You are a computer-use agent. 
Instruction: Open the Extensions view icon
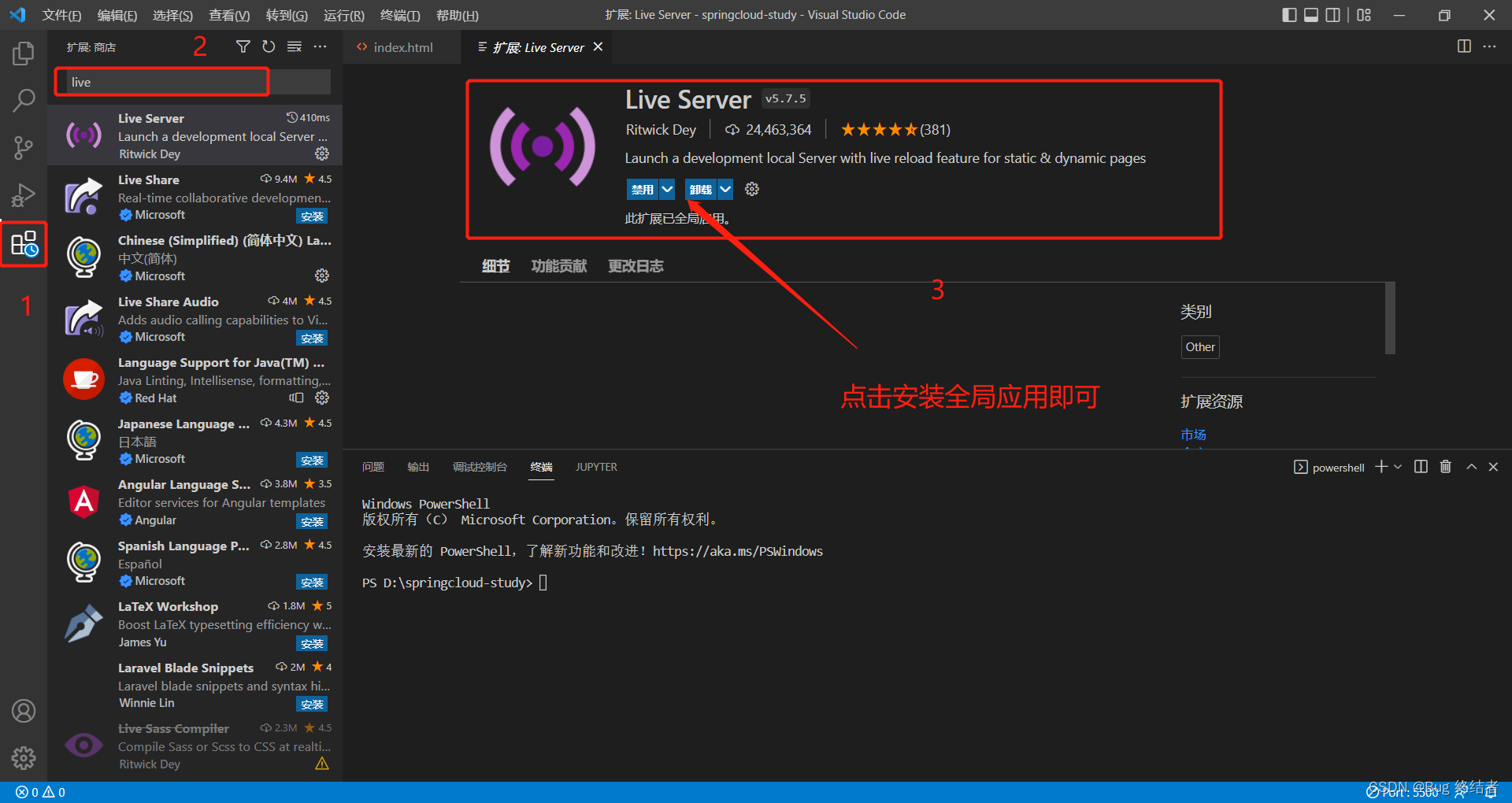point(24,244)
